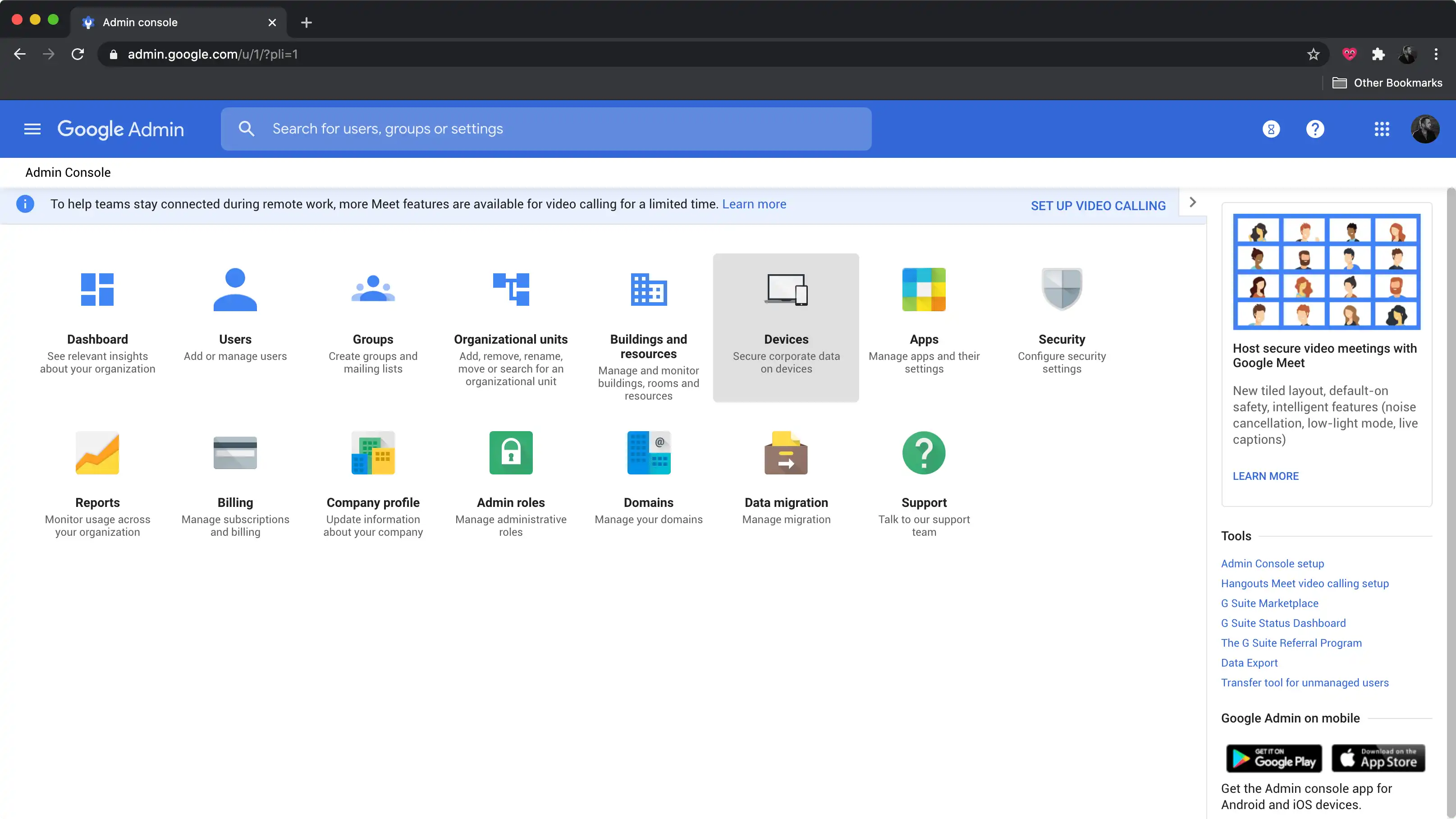
Task: Click the hourglass tasks icon in header
Action: point(1271,129)
